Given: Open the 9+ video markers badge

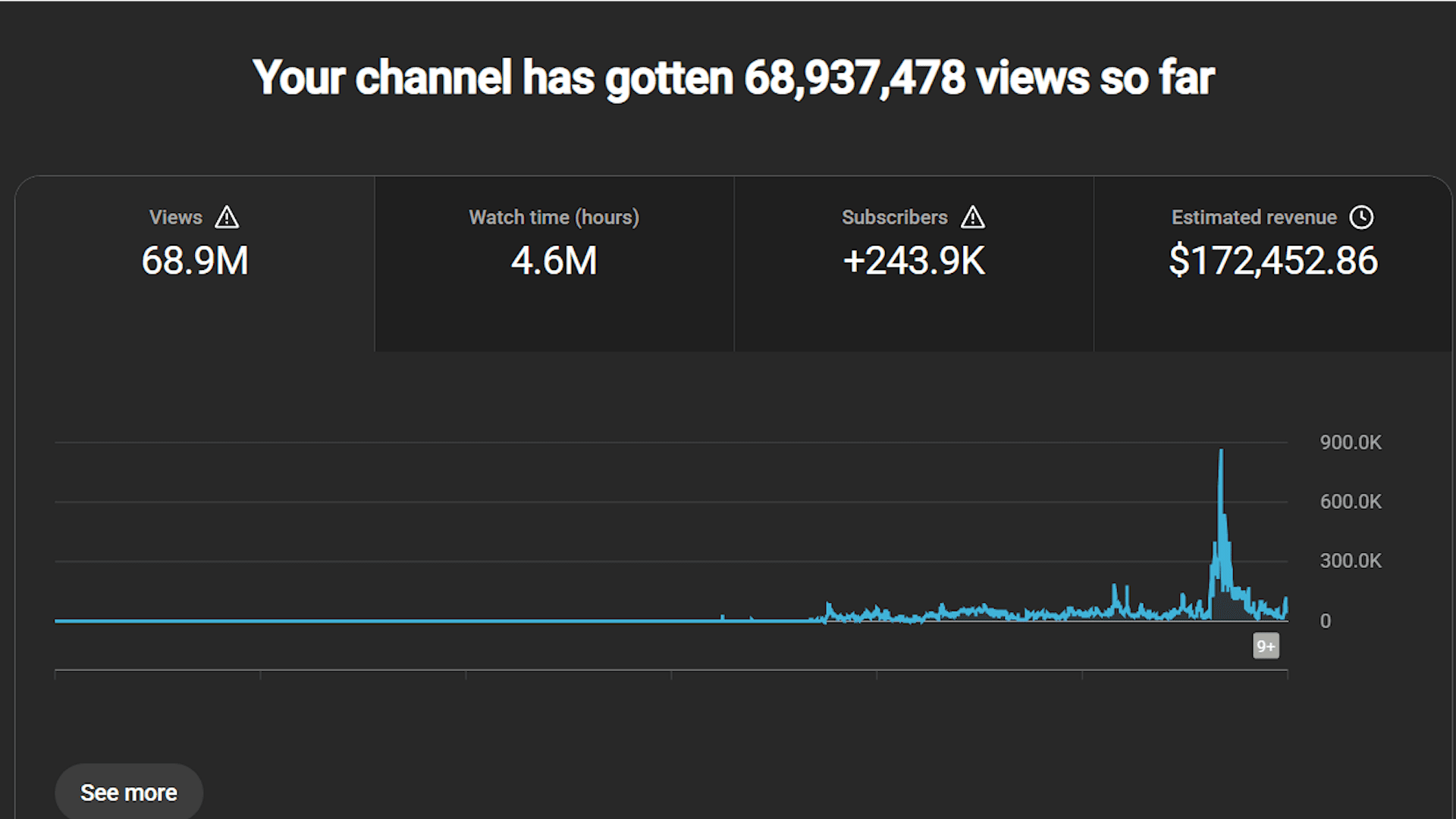Looking at the screenshot, I should point(1266,646).
